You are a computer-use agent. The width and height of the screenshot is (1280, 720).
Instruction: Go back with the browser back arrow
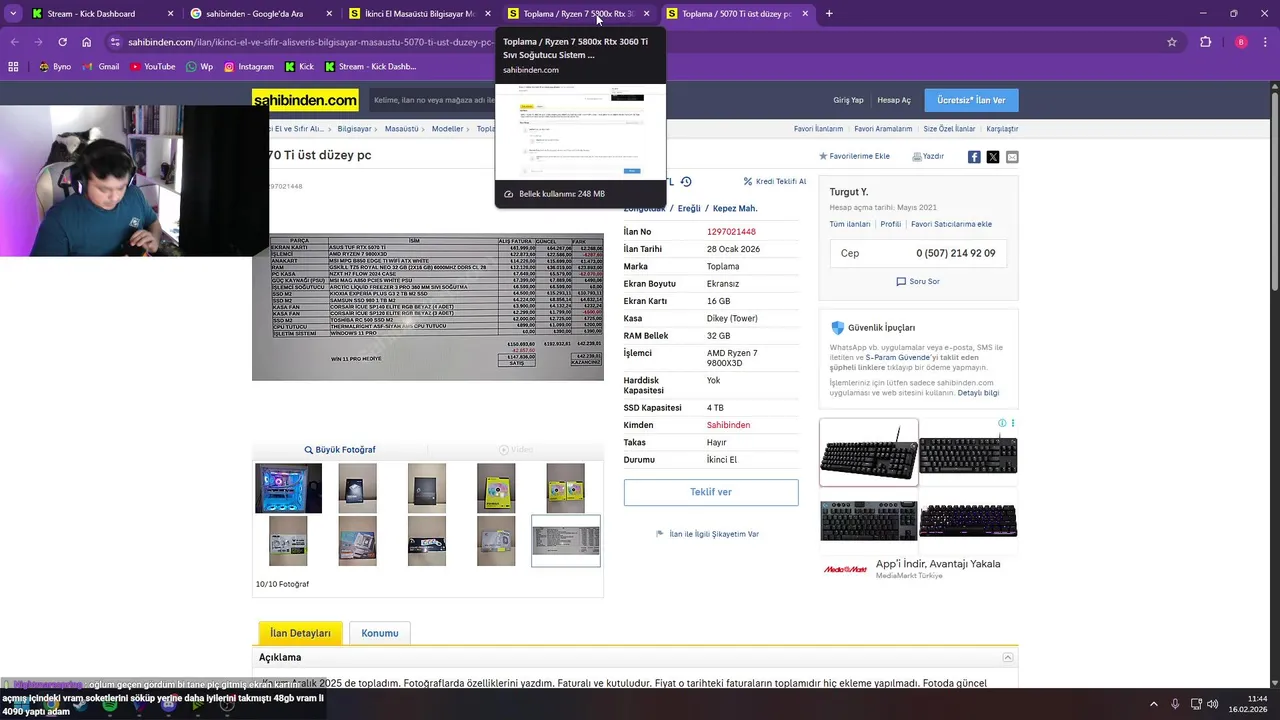(14, 42)
